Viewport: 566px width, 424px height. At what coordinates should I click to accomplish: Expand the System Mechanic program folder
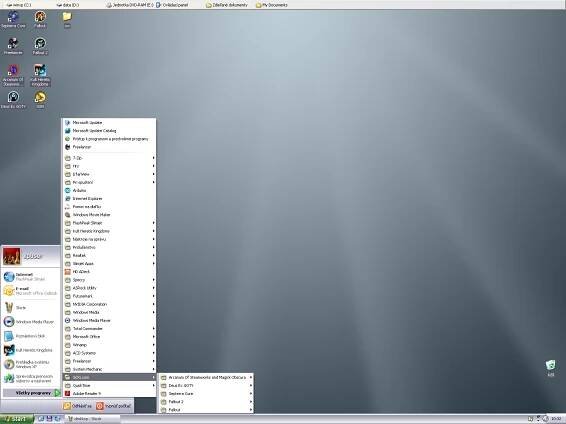tap(110, 369)
